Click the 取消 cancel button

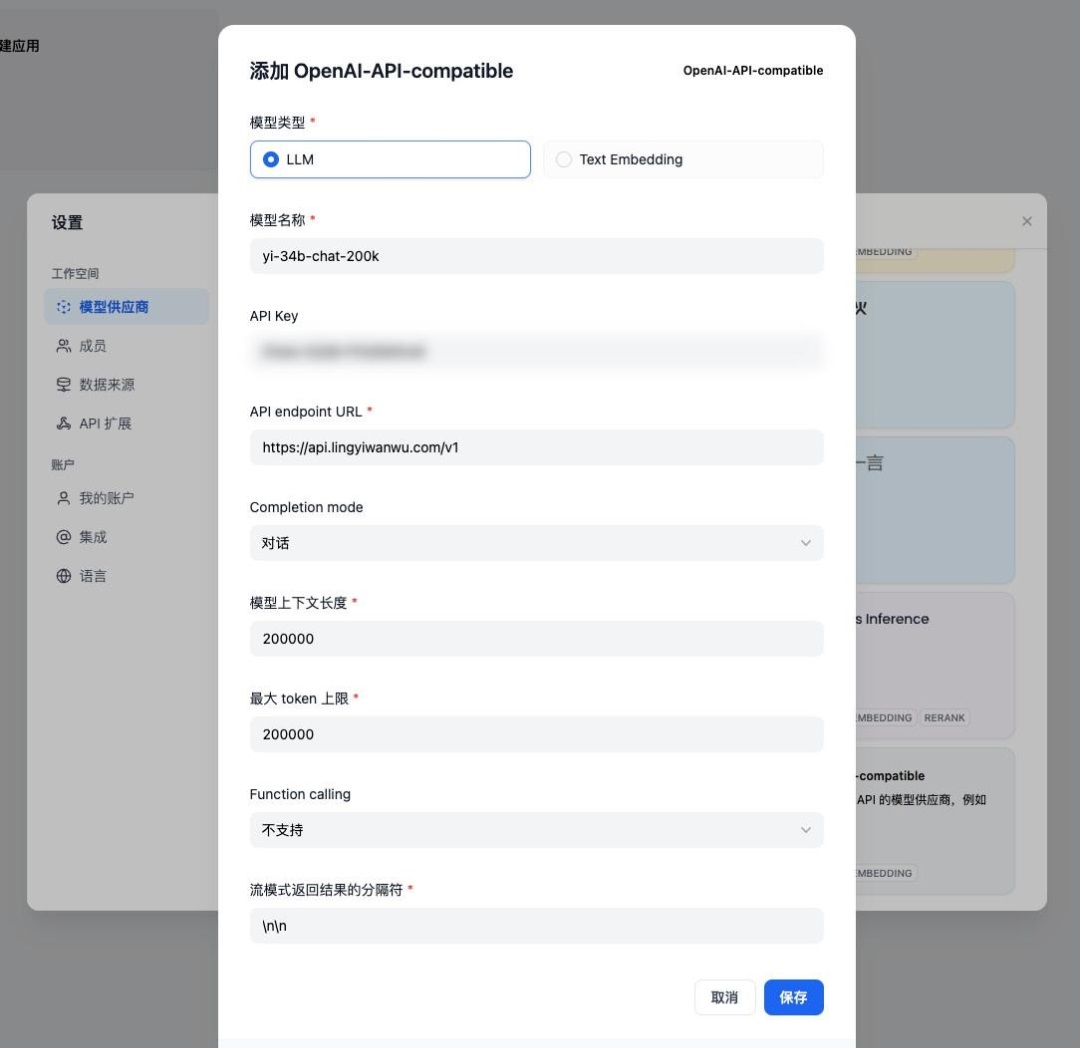(725, 997)
